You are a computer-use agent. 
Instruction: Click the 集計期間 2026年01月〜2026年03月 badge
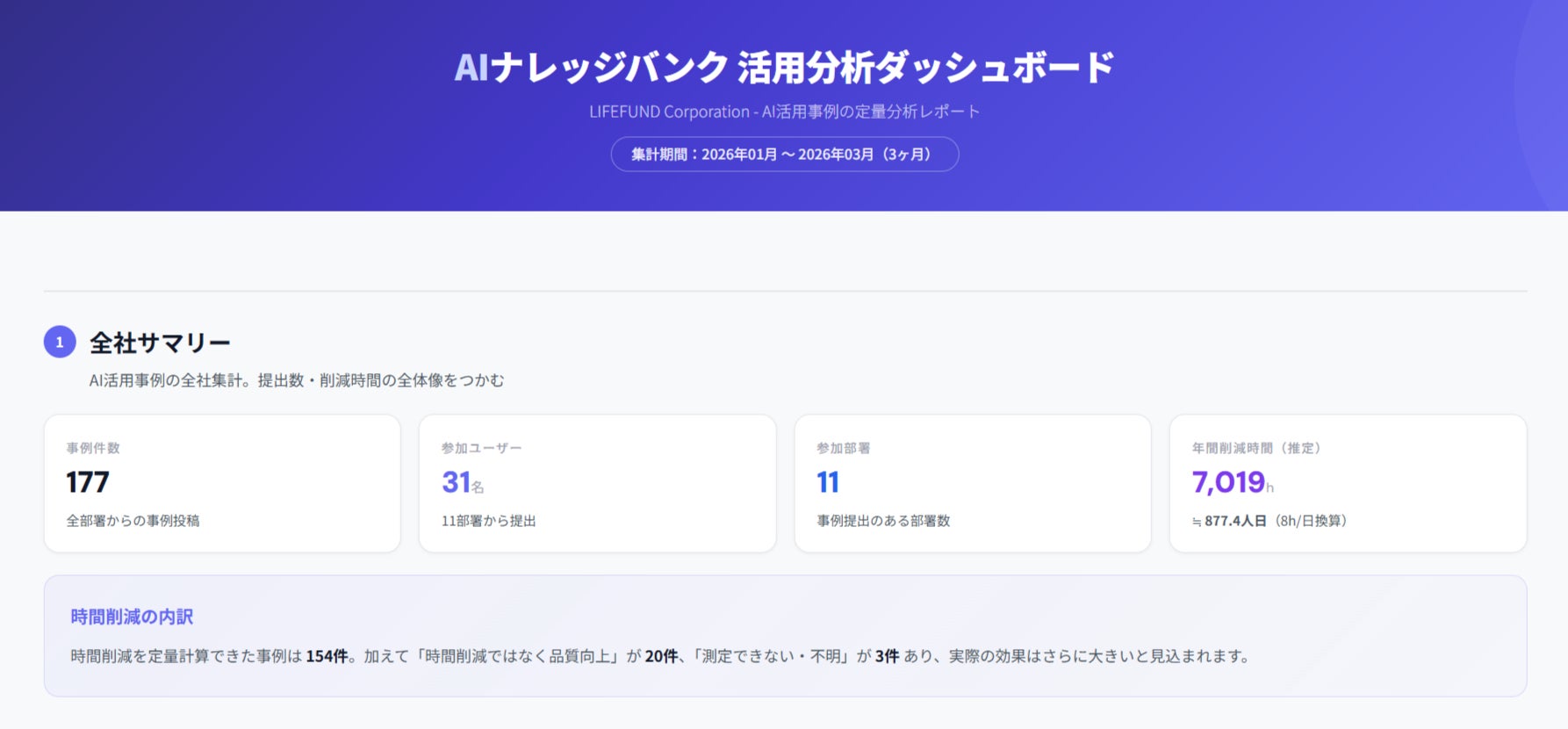(784, 154)
